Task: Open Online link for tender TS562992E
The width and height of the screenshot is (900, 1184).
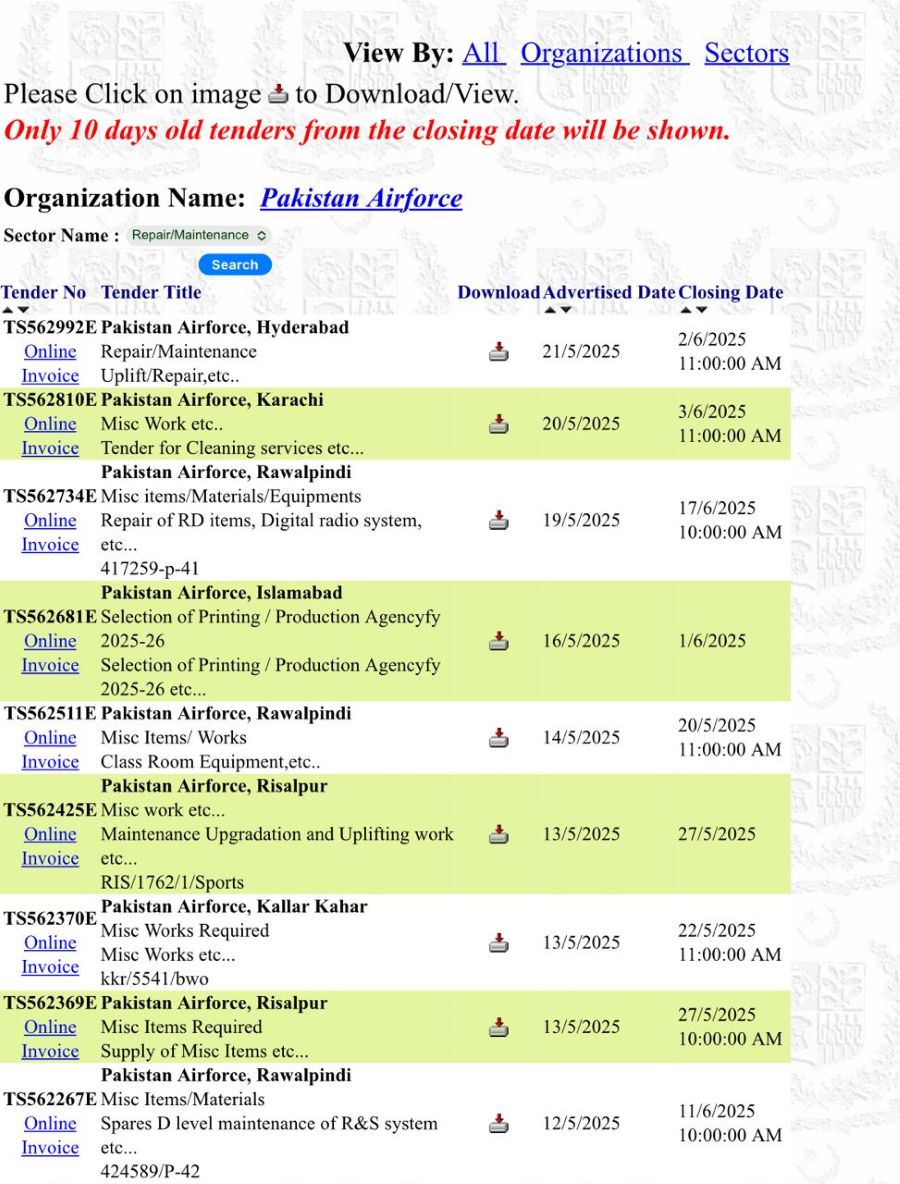Action: click(x=50, y=352)
